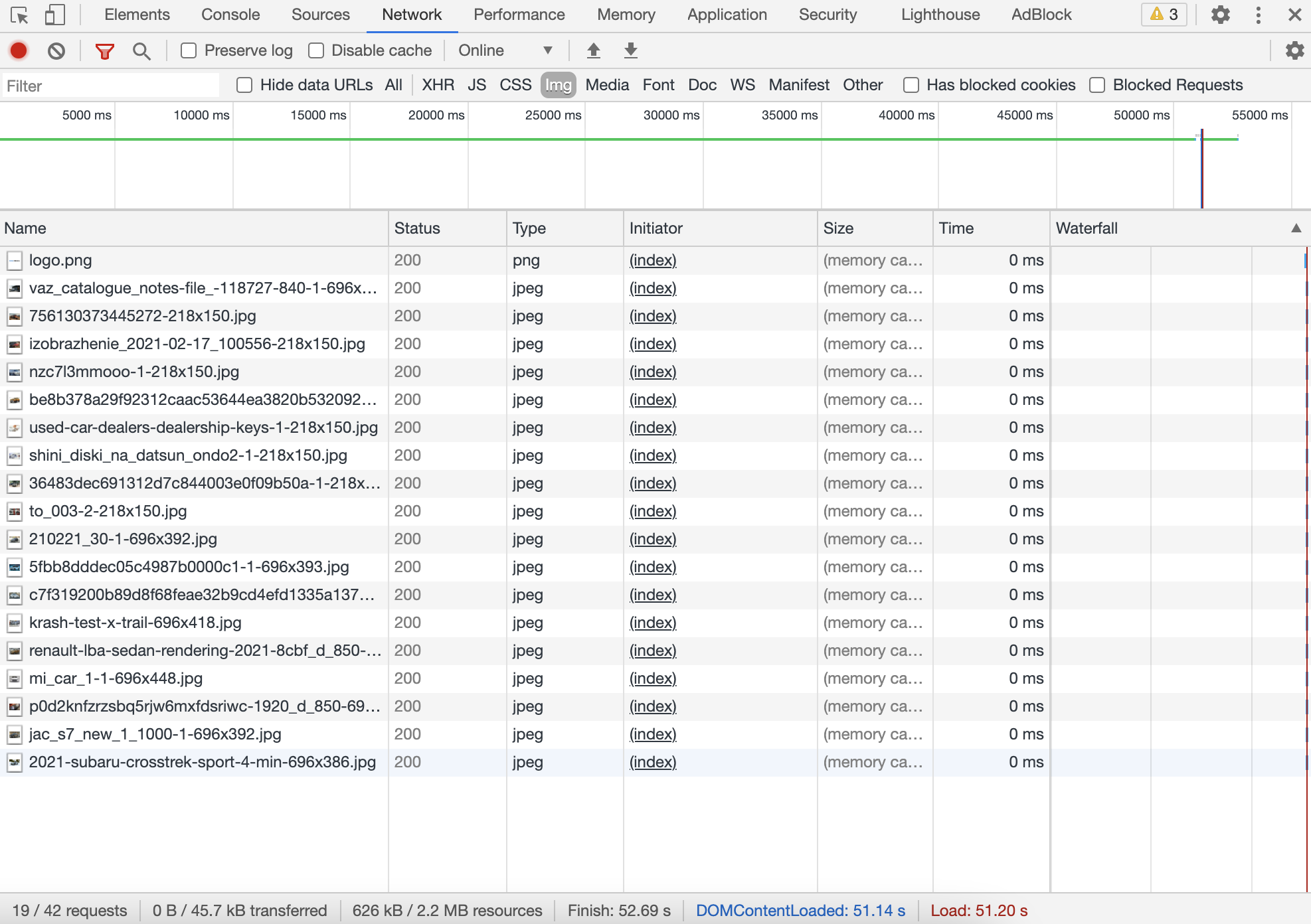Click the Export HAR download arrow icon
This screenshot has width=1311, height=924.
[x=631, y=50]
